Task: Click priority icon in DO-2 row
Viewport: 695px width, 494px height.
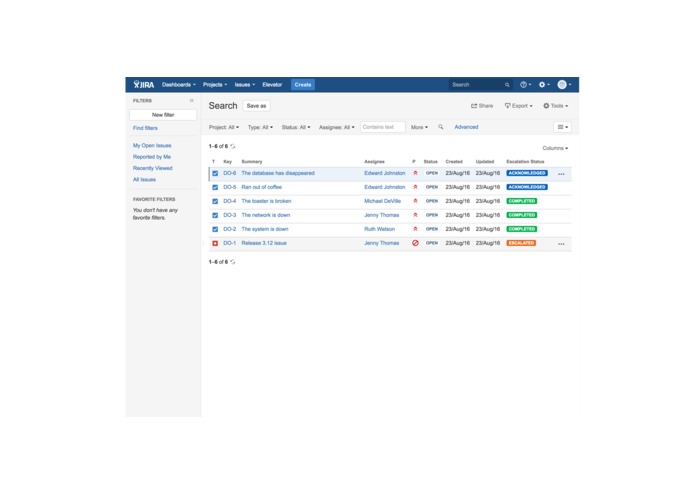Action: pyautogui.click(x=415, y=229)
